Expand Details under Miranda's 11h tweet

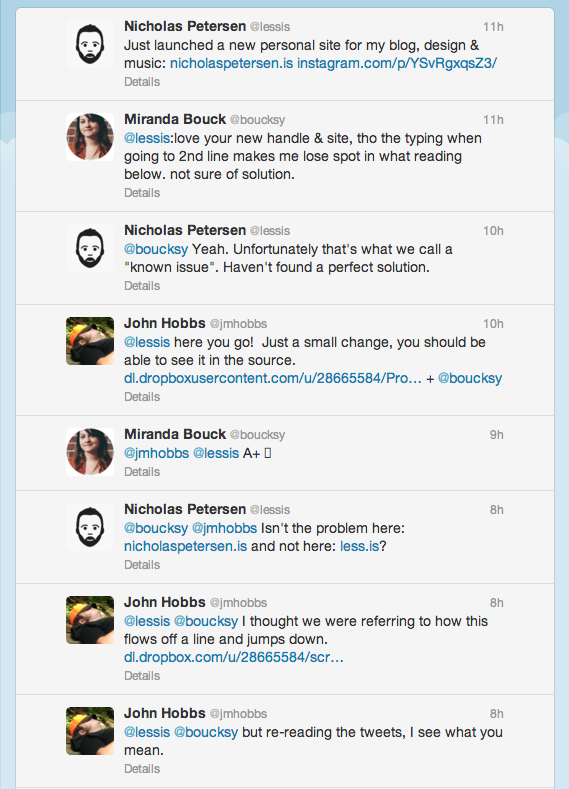(x=142, y=193)
